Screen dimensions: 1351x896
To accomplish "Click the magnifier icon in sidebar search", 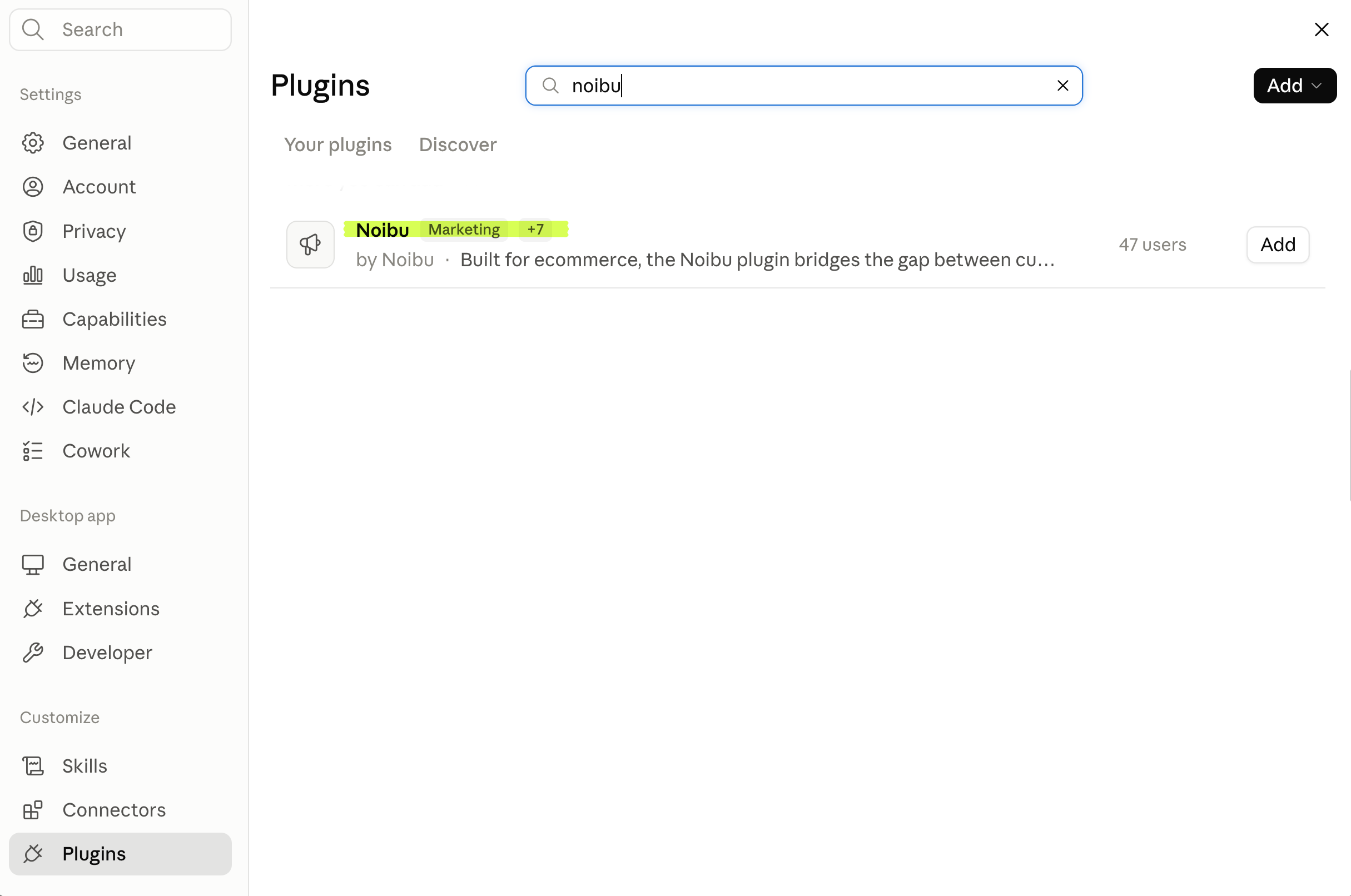I will [x=33, y=29].
